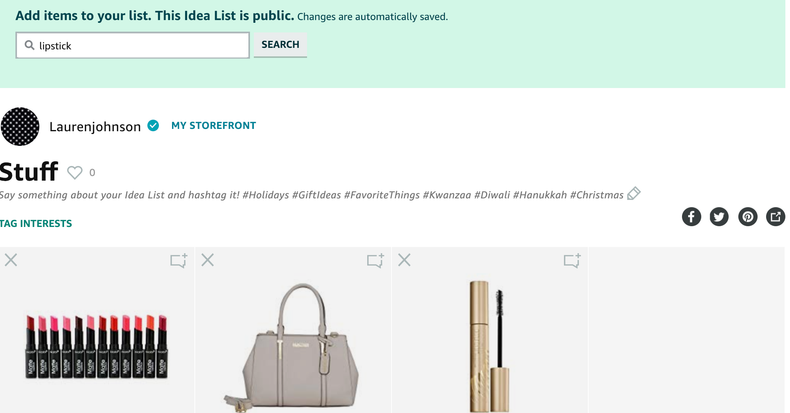
Task: Remove the lipstick set item with X
Action: click(10, 260)
